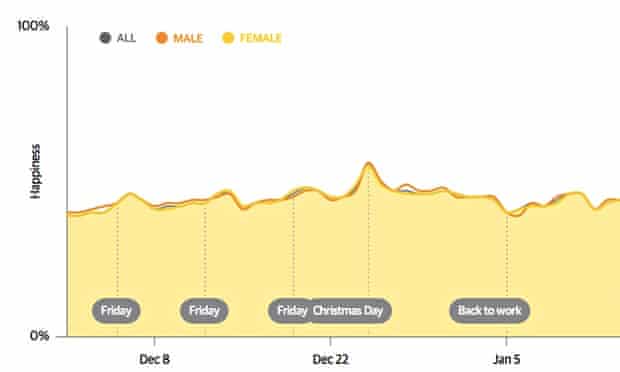Screen dimensions: 620x372
Task: Toggle the FEMALE series label
Action: tap(261, 38)
